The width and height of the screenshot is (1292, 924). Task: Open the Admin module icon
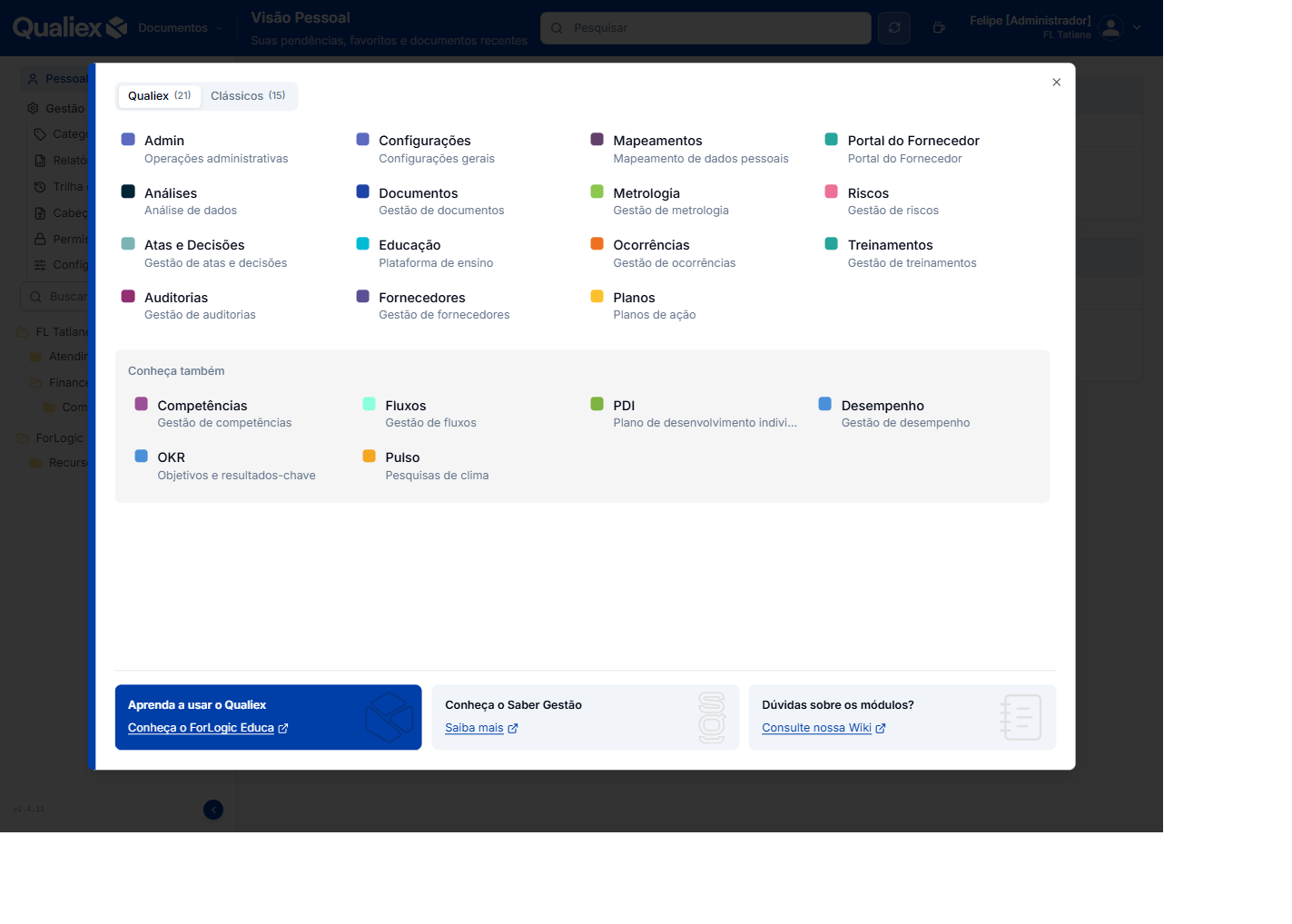(x=128, y=140)
